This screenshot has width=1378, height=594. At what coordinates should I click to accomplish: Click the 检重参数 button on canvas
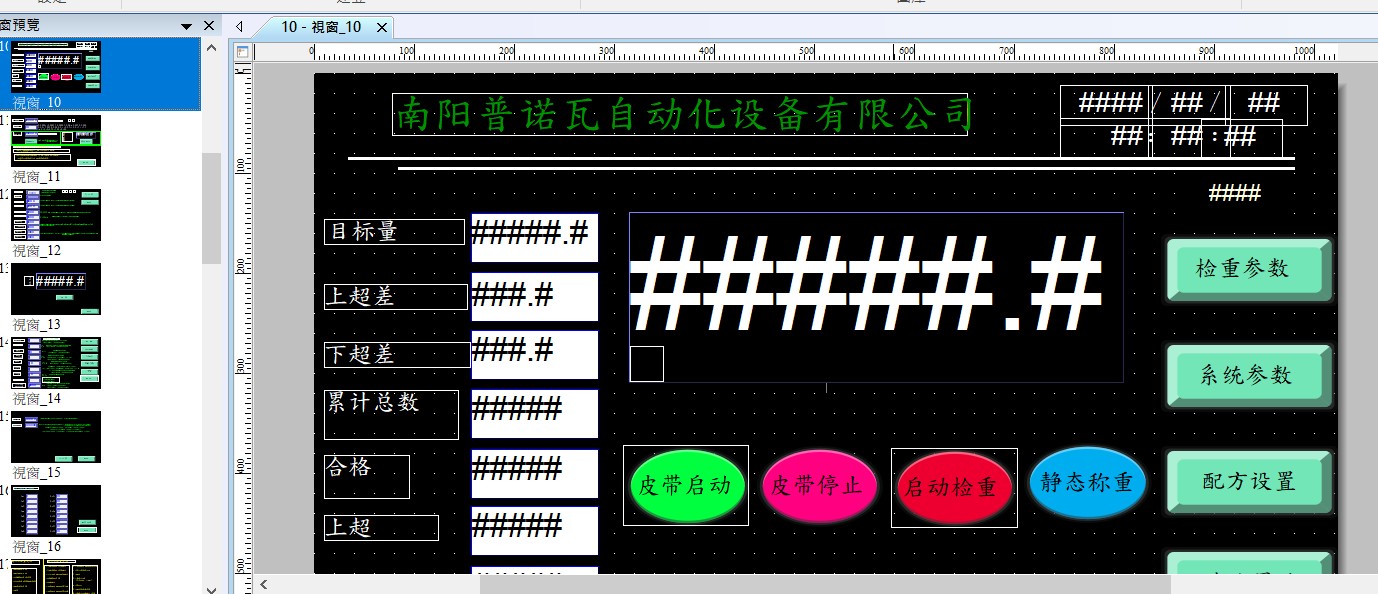click(1248, 269)
